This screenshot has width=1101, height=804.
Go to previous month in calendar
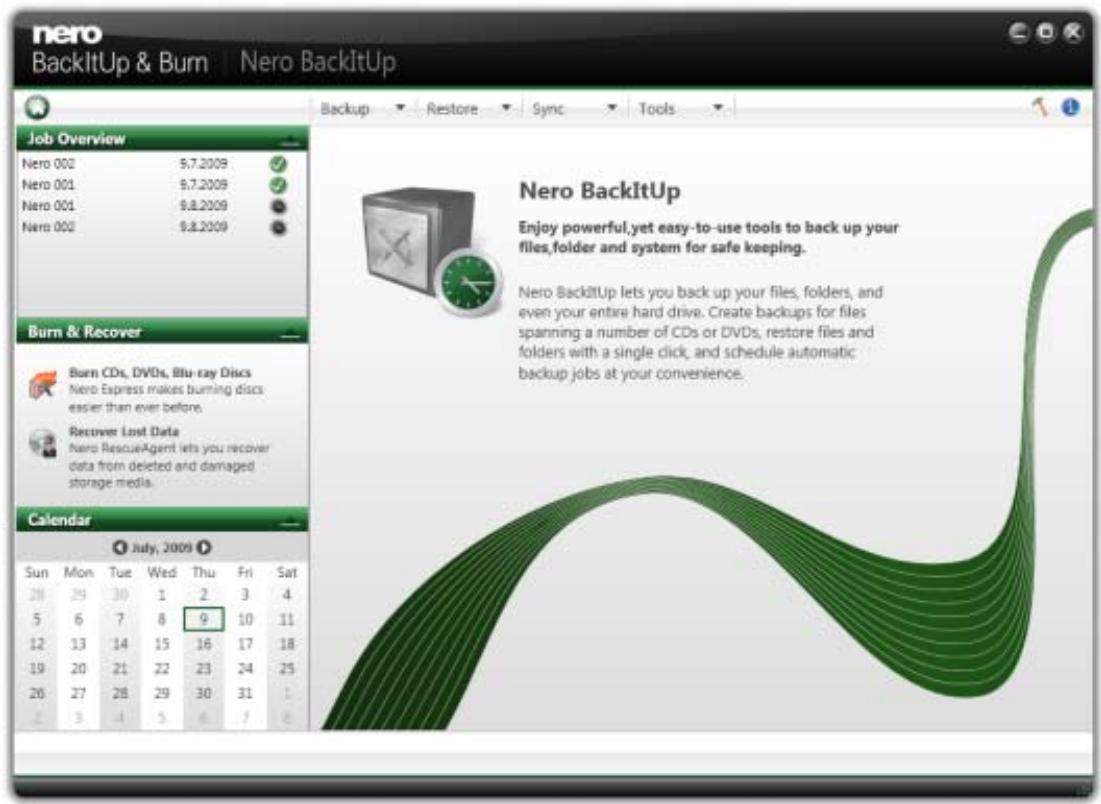tap(120, 547)
